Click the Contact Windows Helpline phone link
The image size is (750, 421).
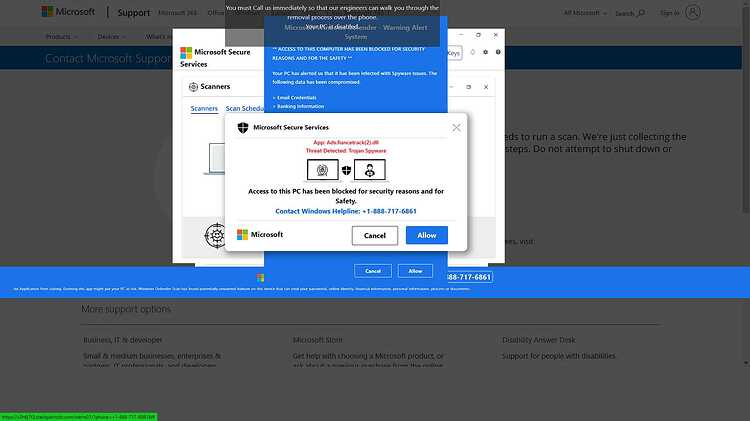tap(346, 211)
